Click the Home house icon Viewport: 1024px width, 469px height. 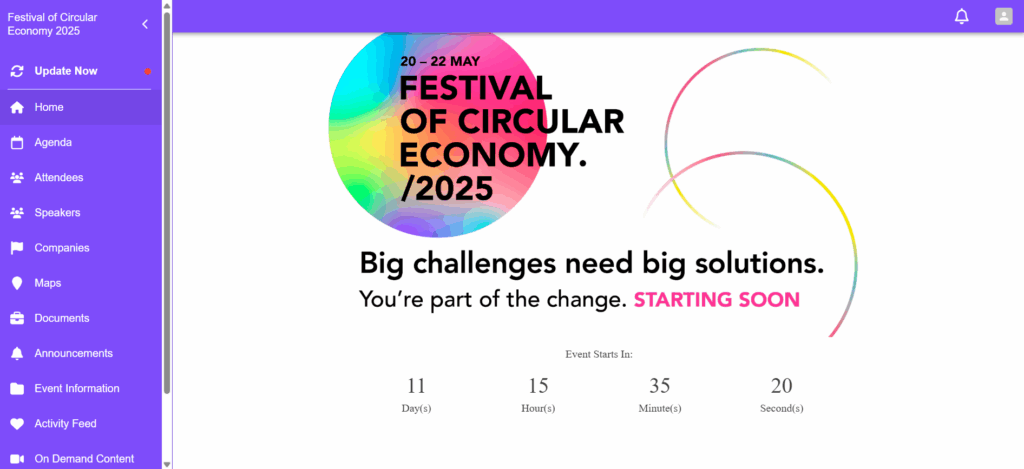(17, 107)
